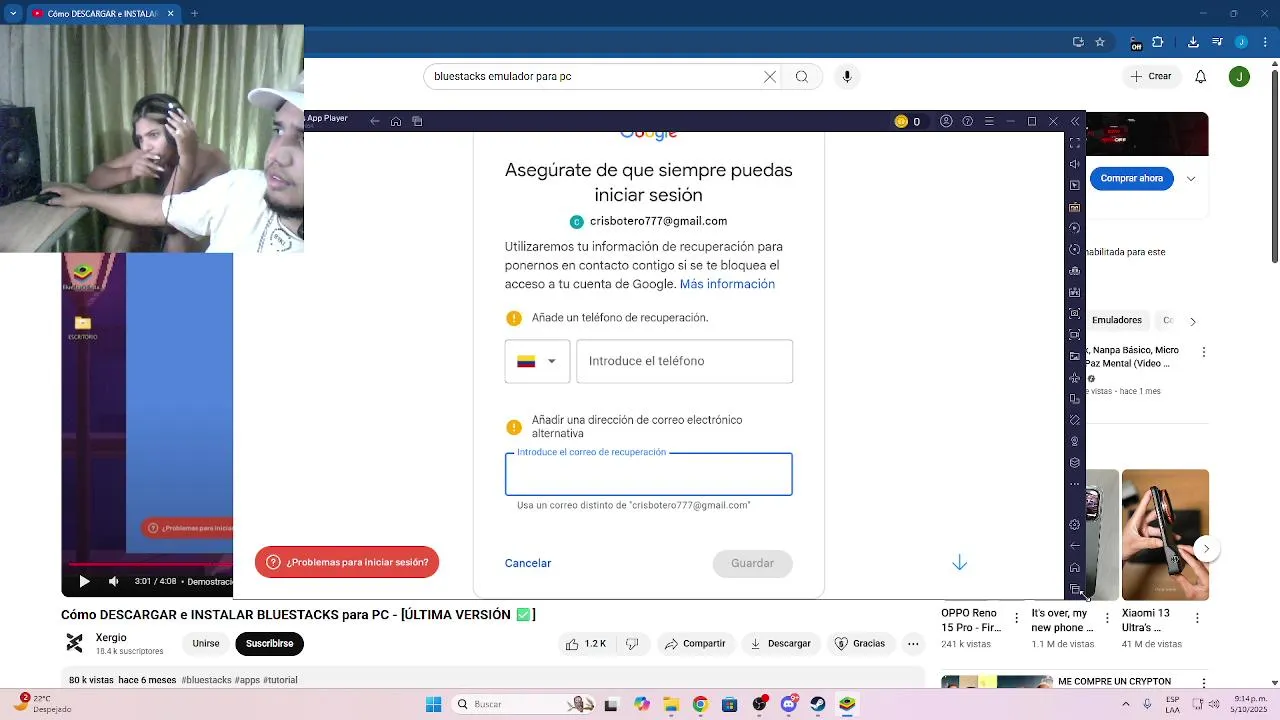Click BlueStacks set location icon
The image size is (1280, 720).
[1075, 441]
